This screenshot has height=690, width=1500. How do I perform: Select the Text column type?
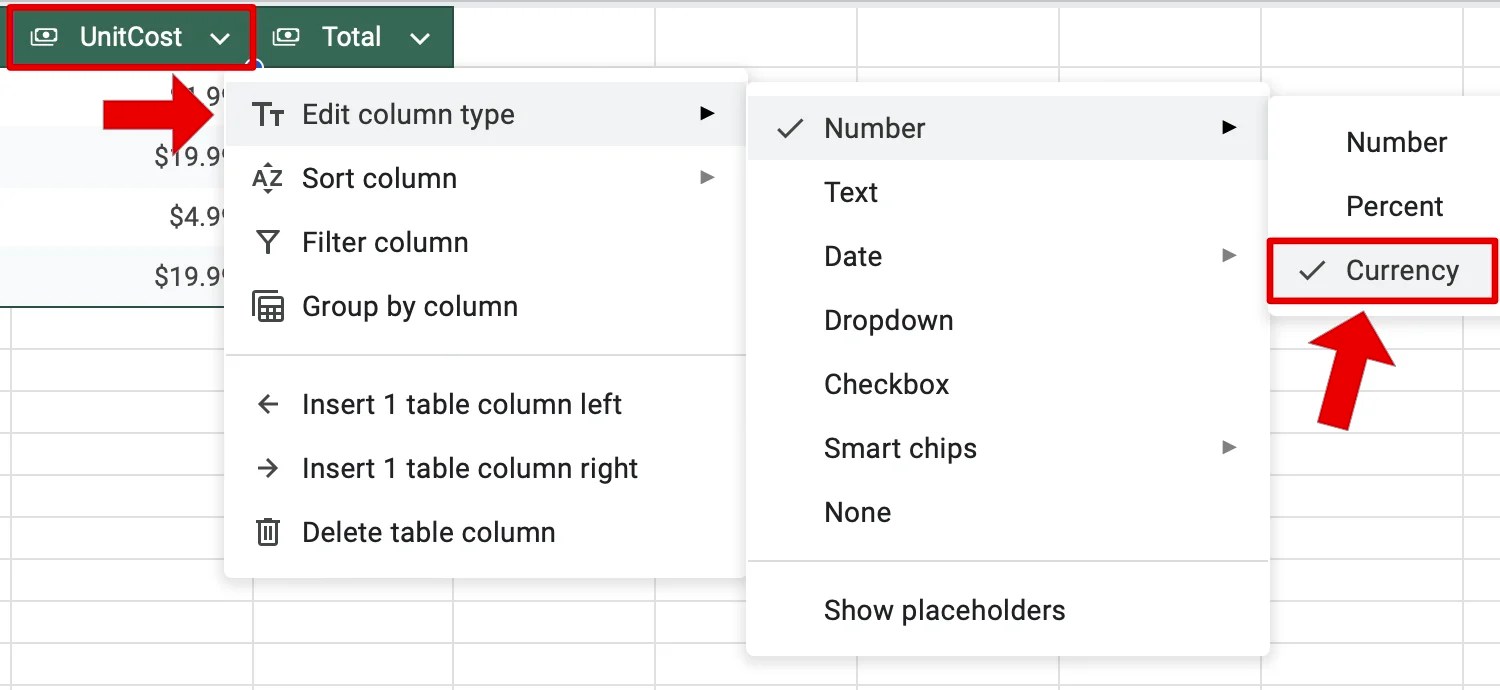click(851, 192)
